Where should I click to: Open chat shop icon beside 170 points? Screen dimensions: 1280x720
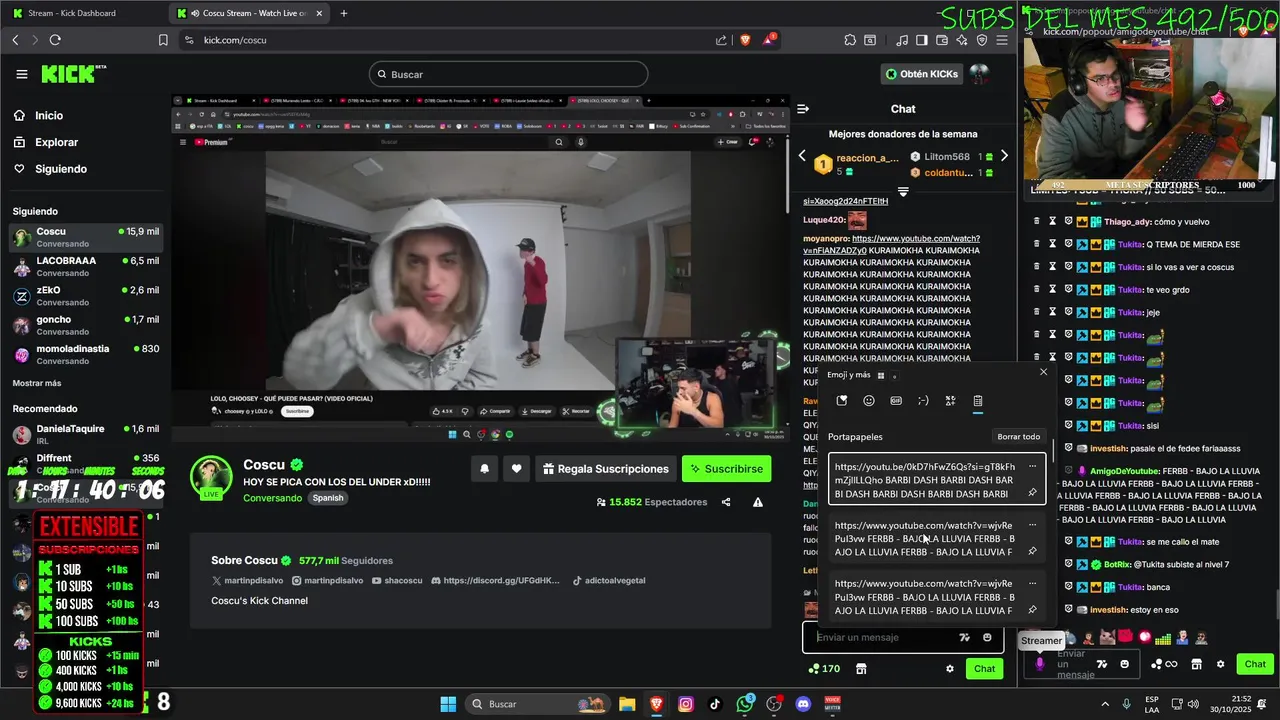861,669
